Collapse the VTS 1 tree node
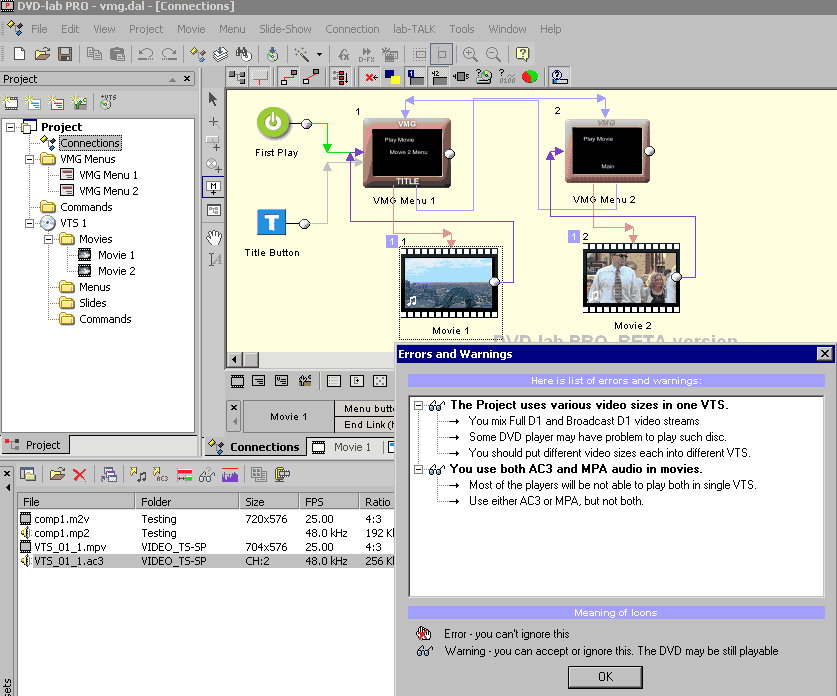The height and width of the screenshot is (696, 837). [x=29, y=223]
